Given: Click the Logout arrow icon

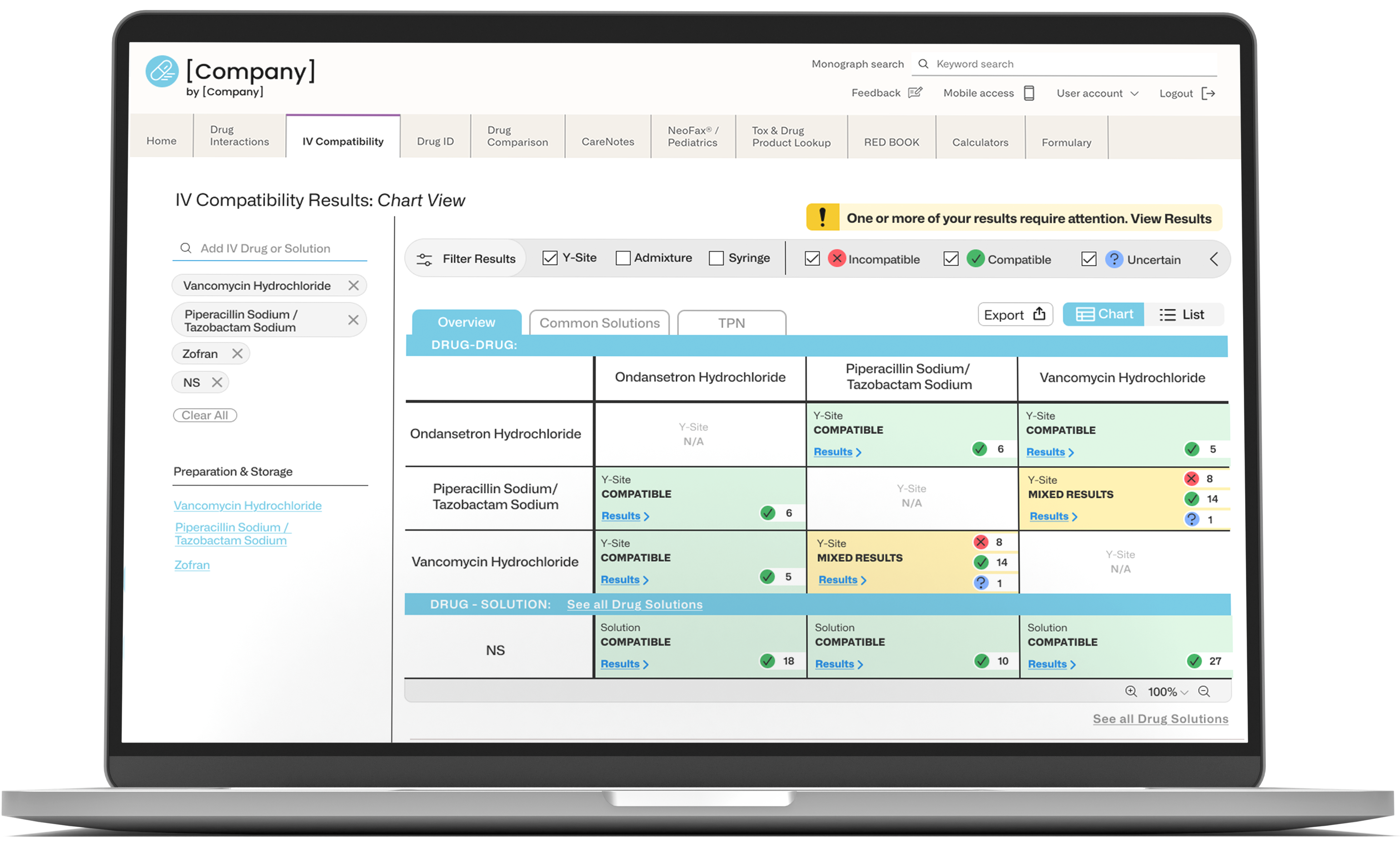Looking at the screenshot, I should (1209, 93).
